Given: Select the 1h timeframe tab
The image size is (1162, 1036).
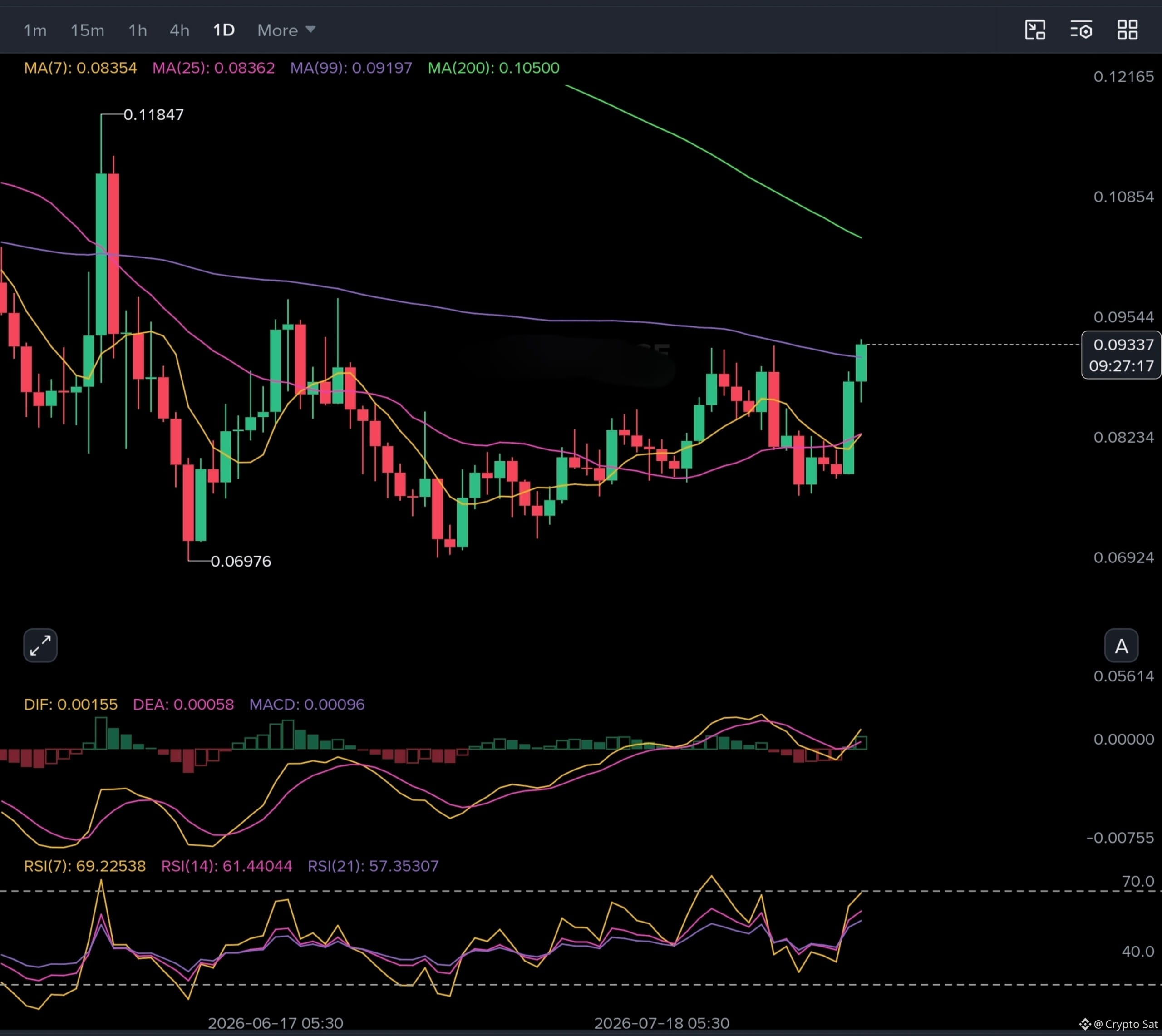Looking at the screenshot, I should click(137, 30).
